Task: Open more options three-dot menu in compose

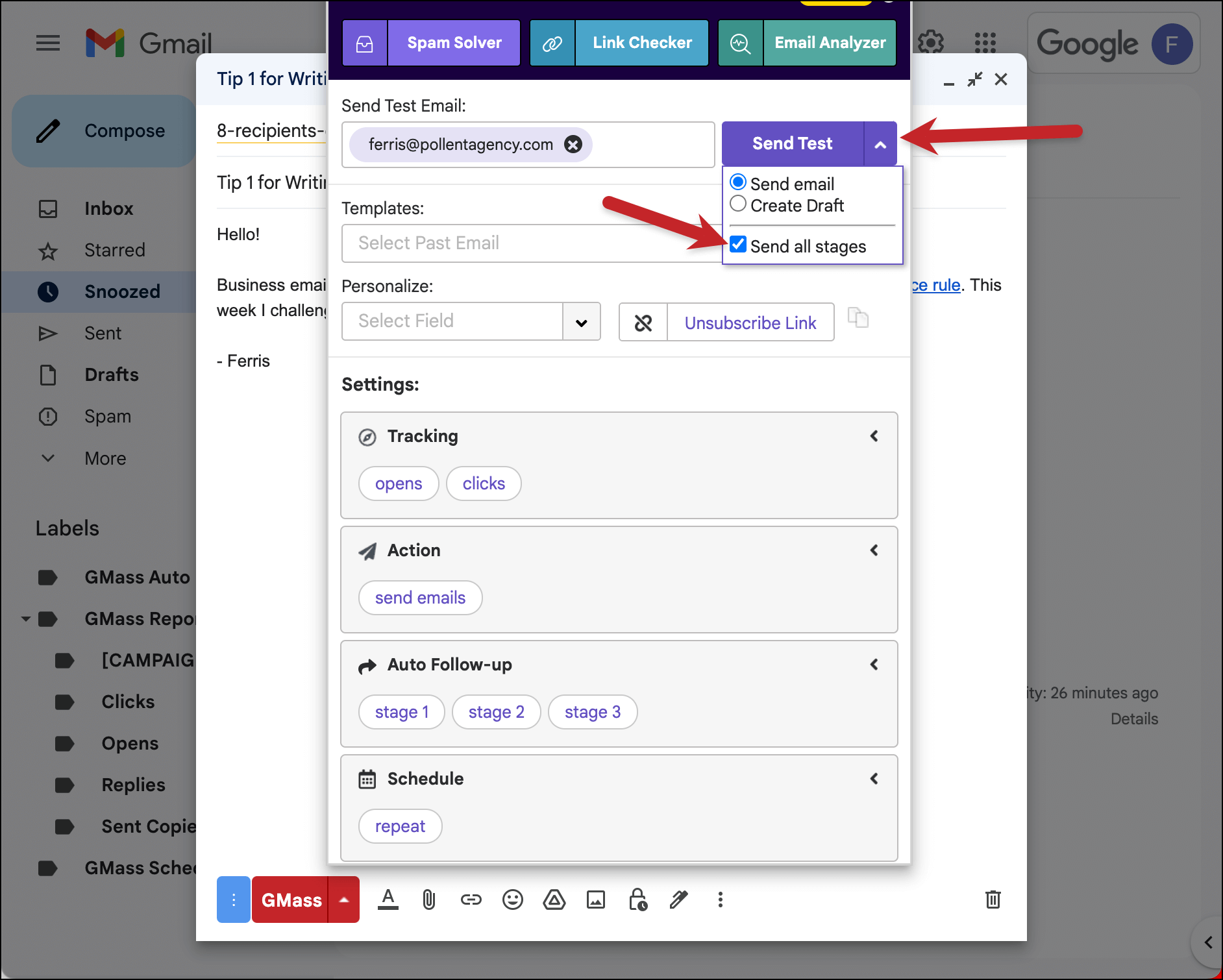Action: click(720, 900)
